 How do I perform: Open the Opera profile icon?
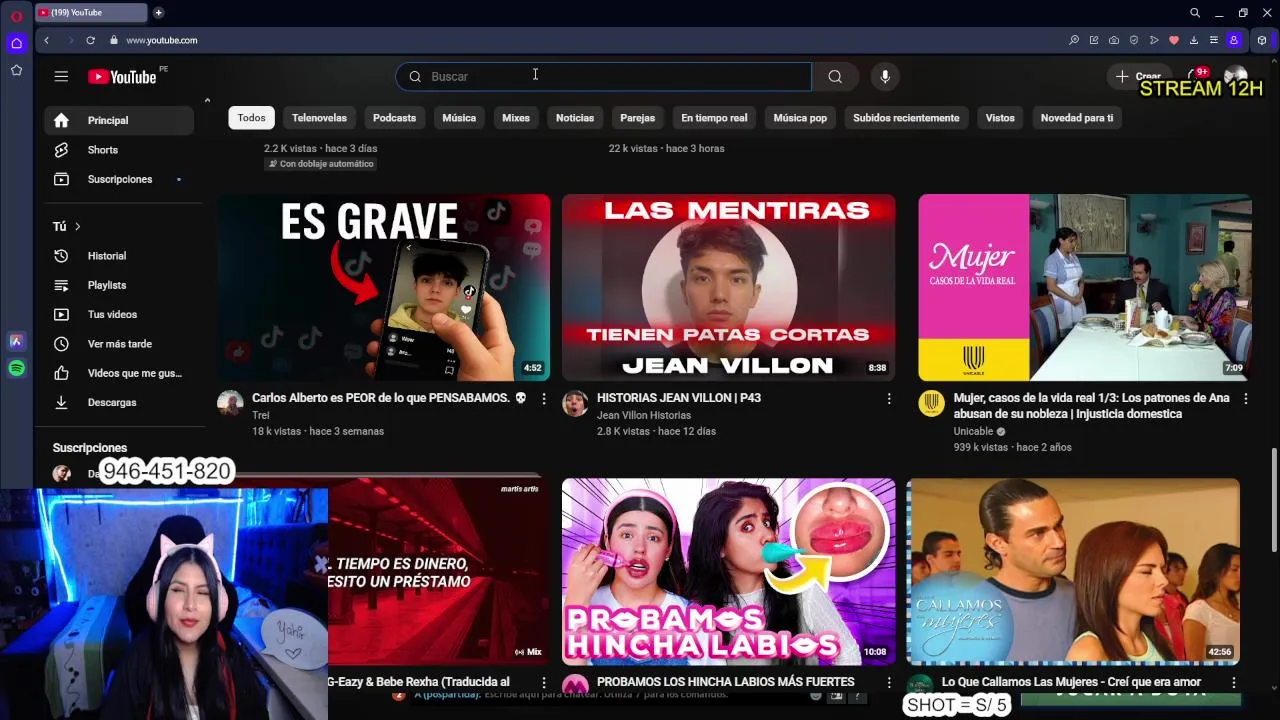[x=1234, y=40]
